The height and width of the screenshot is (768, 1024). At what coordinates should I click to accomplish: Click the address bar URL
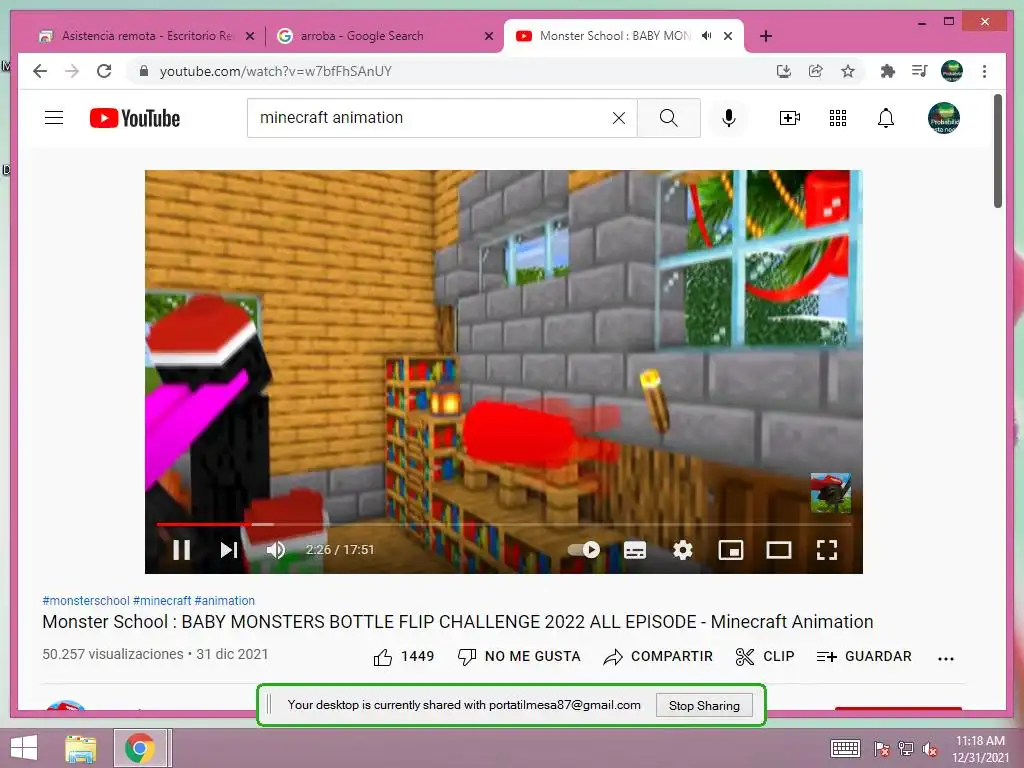point(276,71)
